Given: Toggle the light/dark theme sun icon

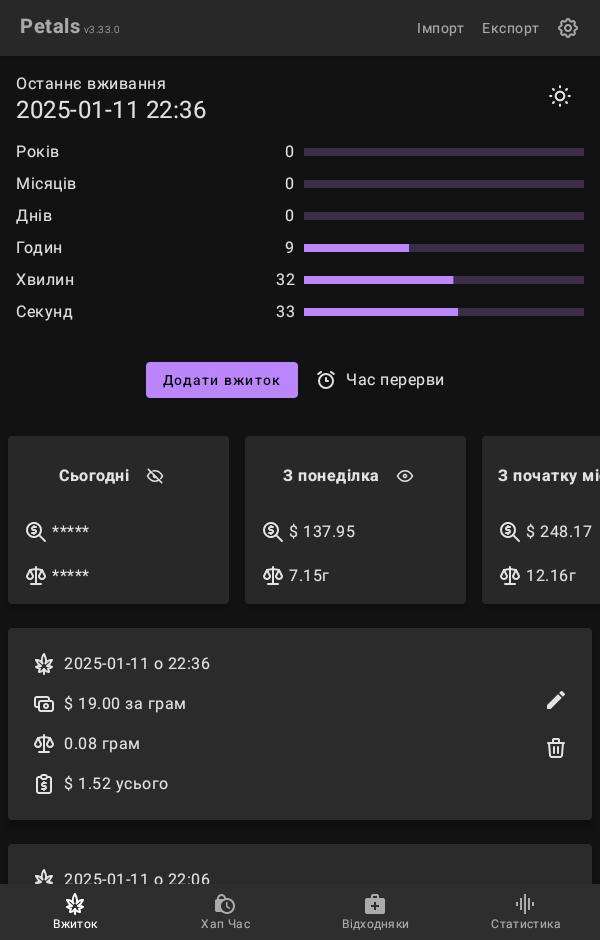Looking at the screenshot, I should pos(560,96).
